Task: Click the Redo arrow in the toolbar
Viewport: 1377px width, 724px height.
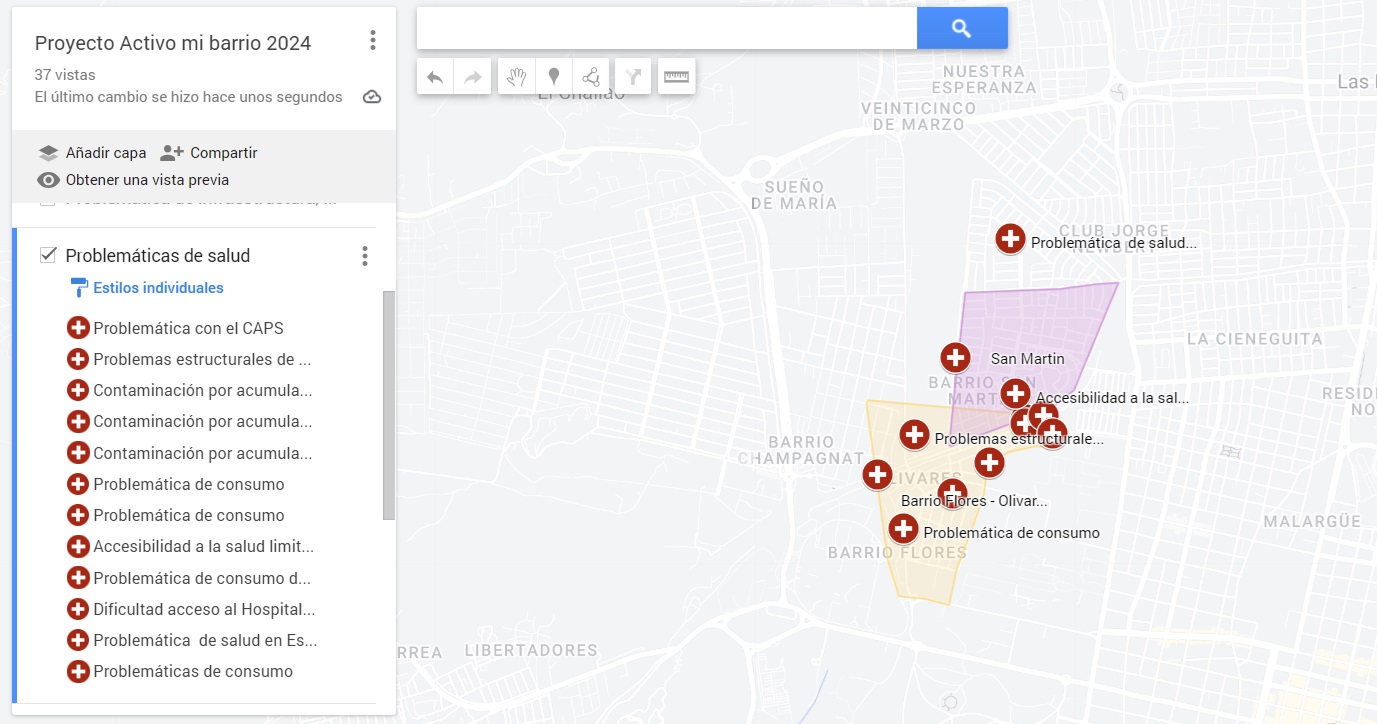Action: pyautogui.click(x=473, y=77)
